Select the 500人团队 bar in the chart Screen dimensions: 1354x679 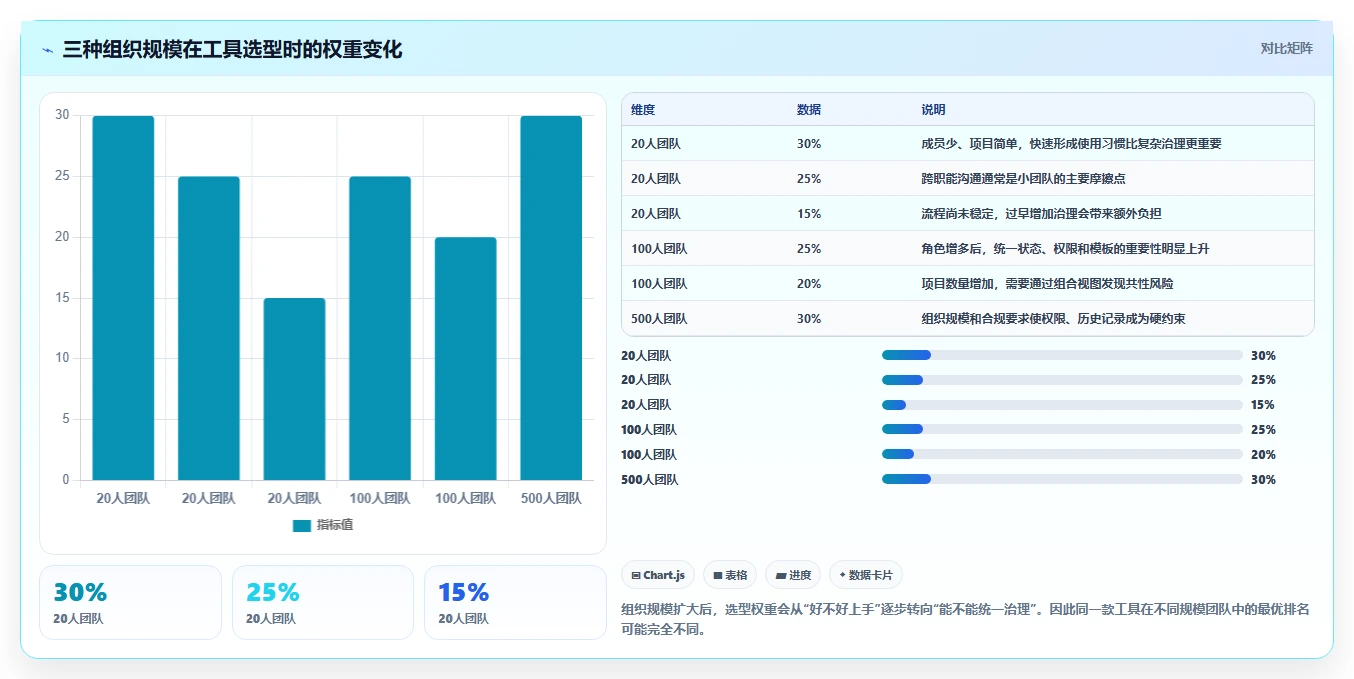(551, 298)
